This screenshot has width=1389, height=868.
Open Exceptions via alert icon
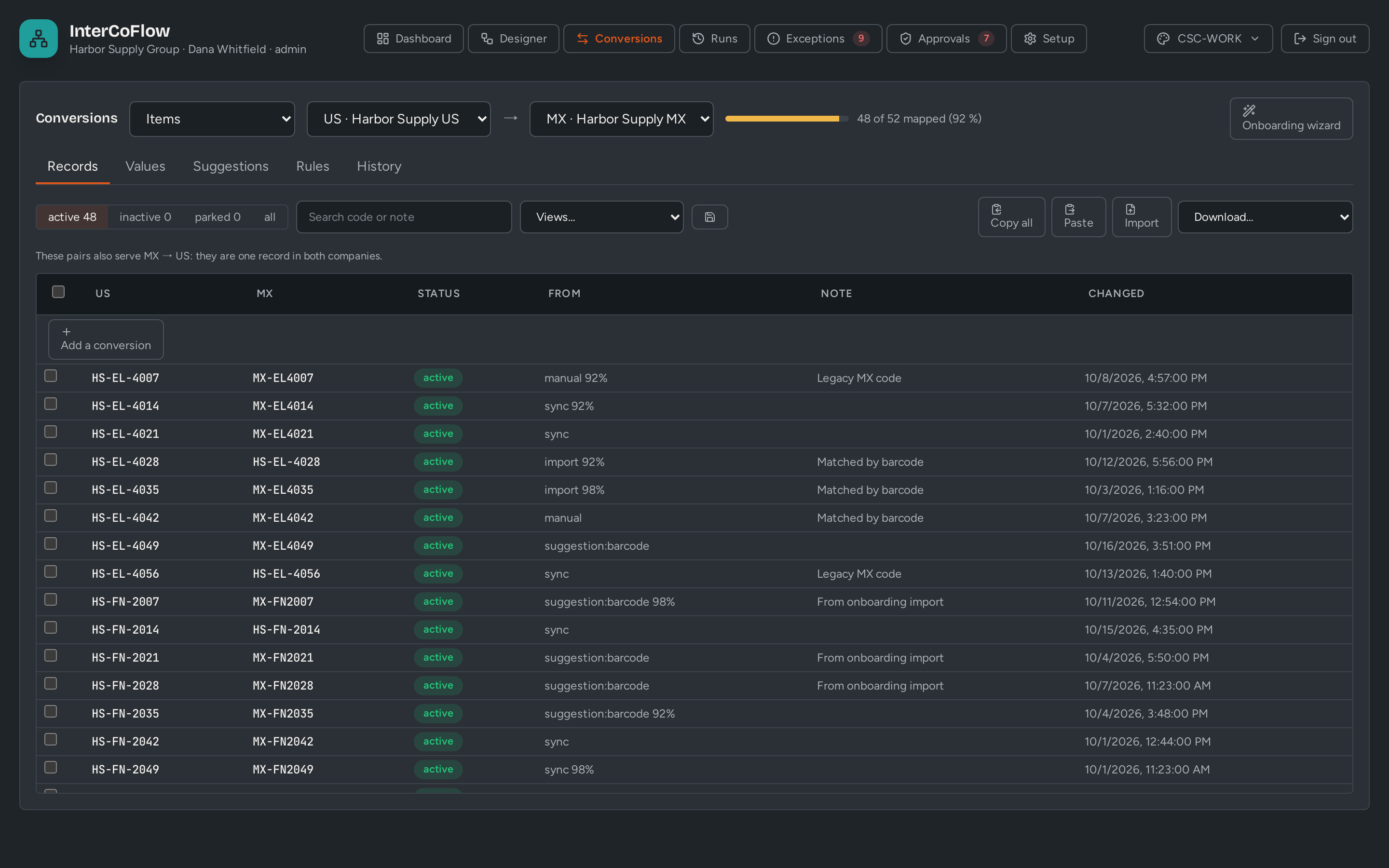pos(773,39)
